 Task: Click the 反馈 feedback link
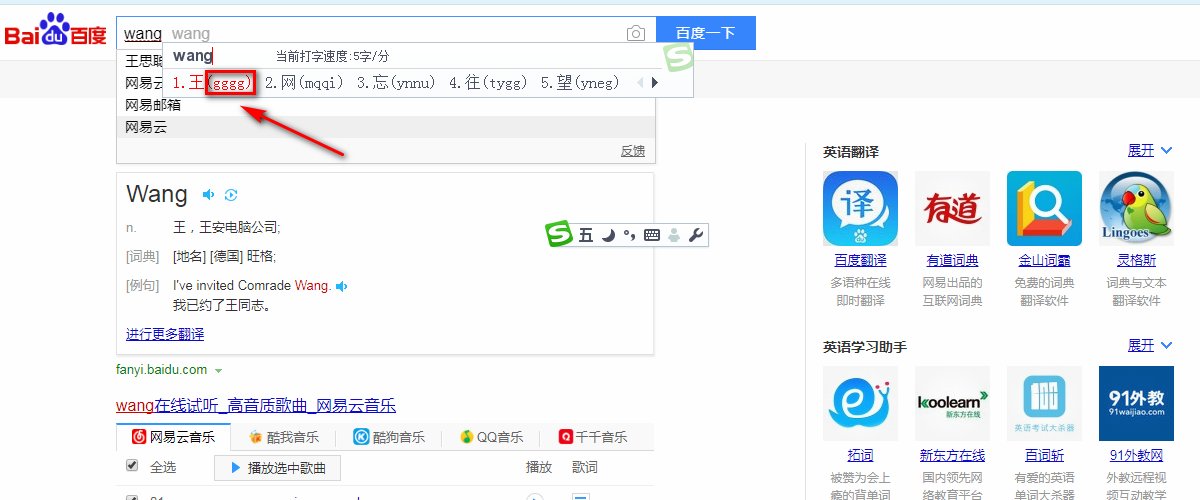633,151
